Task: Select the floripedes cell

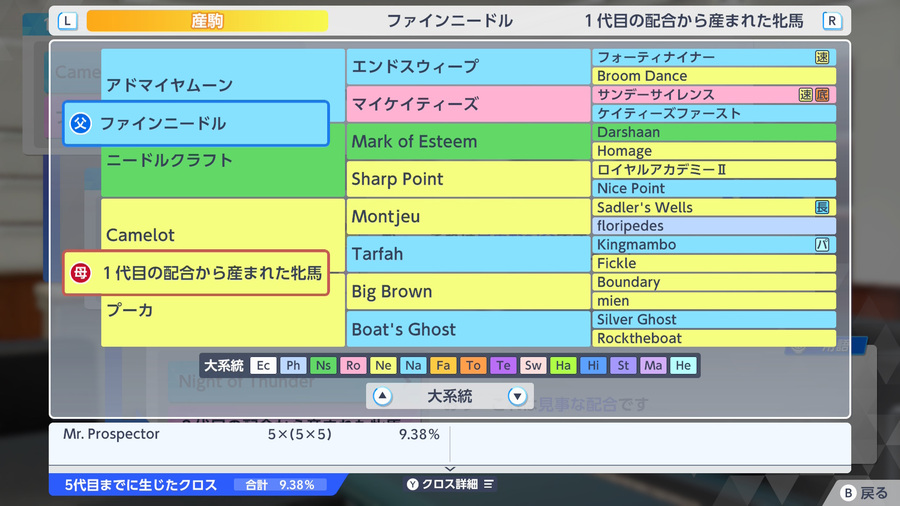Action: [x=714, y=225]
